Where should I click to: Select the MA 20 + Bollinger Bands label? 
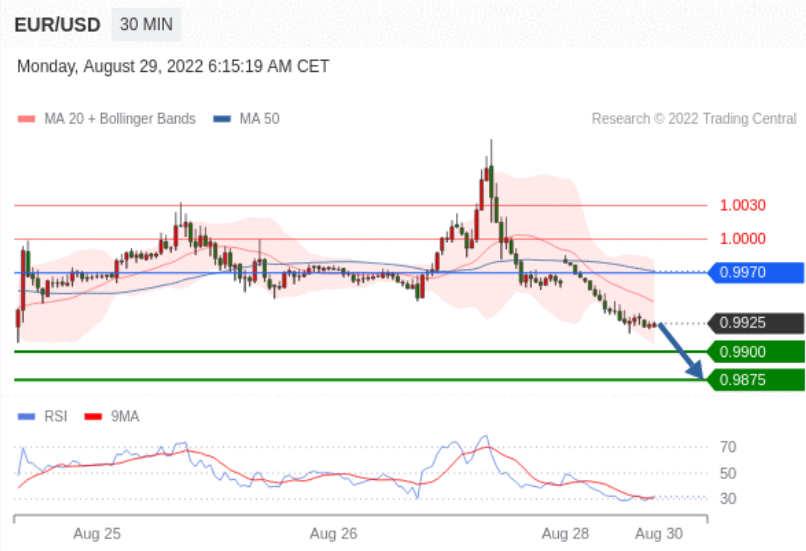120,119
